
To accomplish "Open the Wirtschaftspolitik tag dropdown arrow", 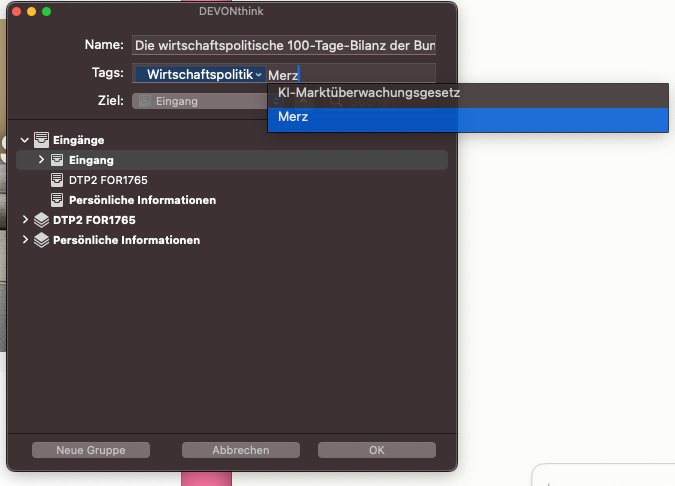I will (x=259, y=75).
